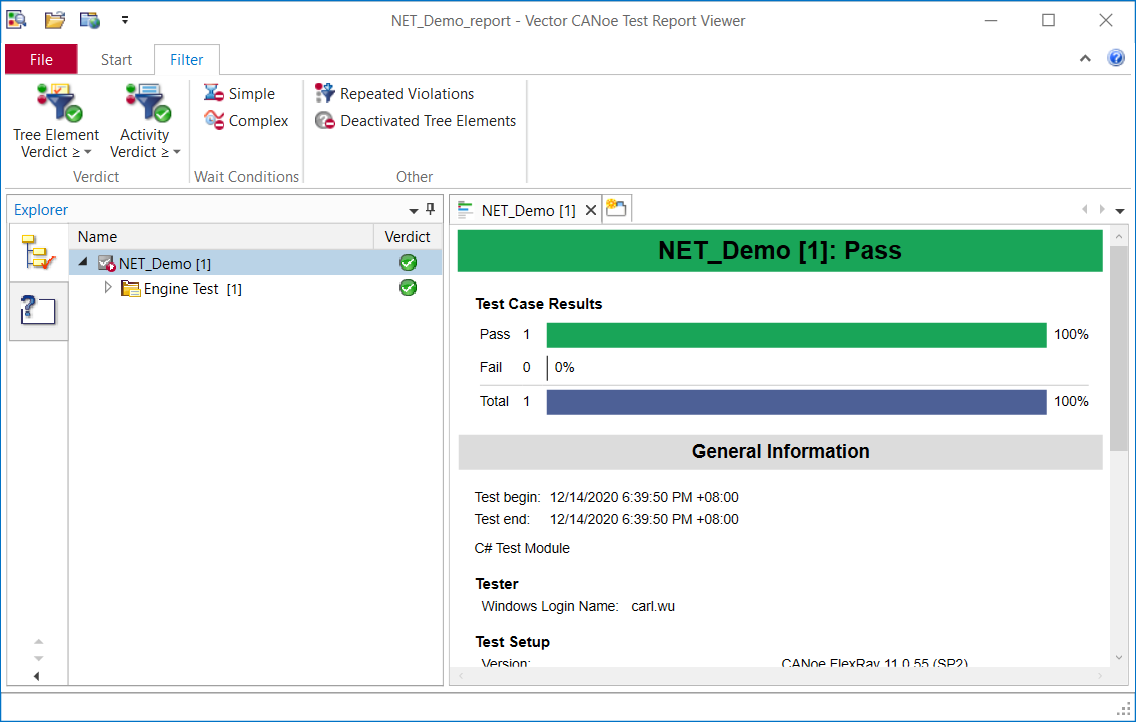Collapse the sidebar with the left arrow
This screenshot has width=1136, height=722.
point(36,676)
